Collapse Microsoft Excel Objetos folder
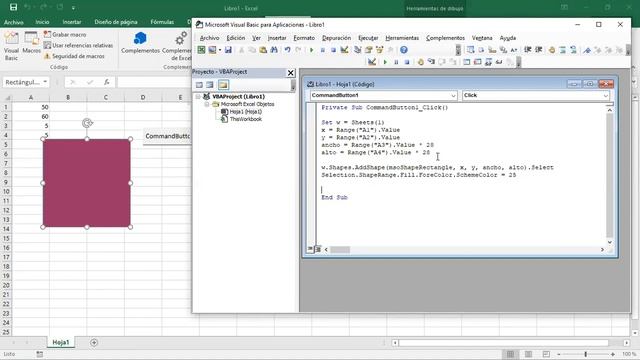The height and width of the screenshot is (360, 640). click(x=207, y=104)
